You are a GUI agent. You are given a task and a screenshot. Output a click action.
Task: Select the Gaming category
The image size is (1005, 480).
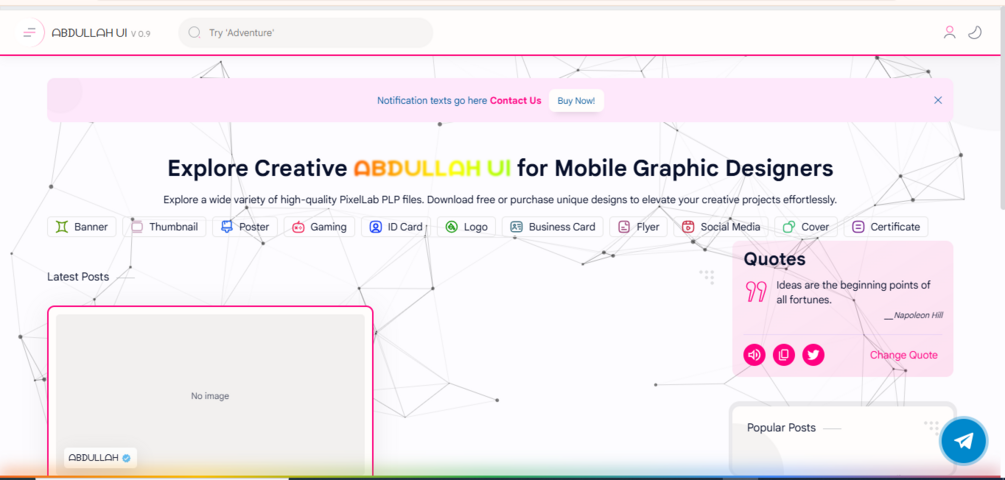319,227
